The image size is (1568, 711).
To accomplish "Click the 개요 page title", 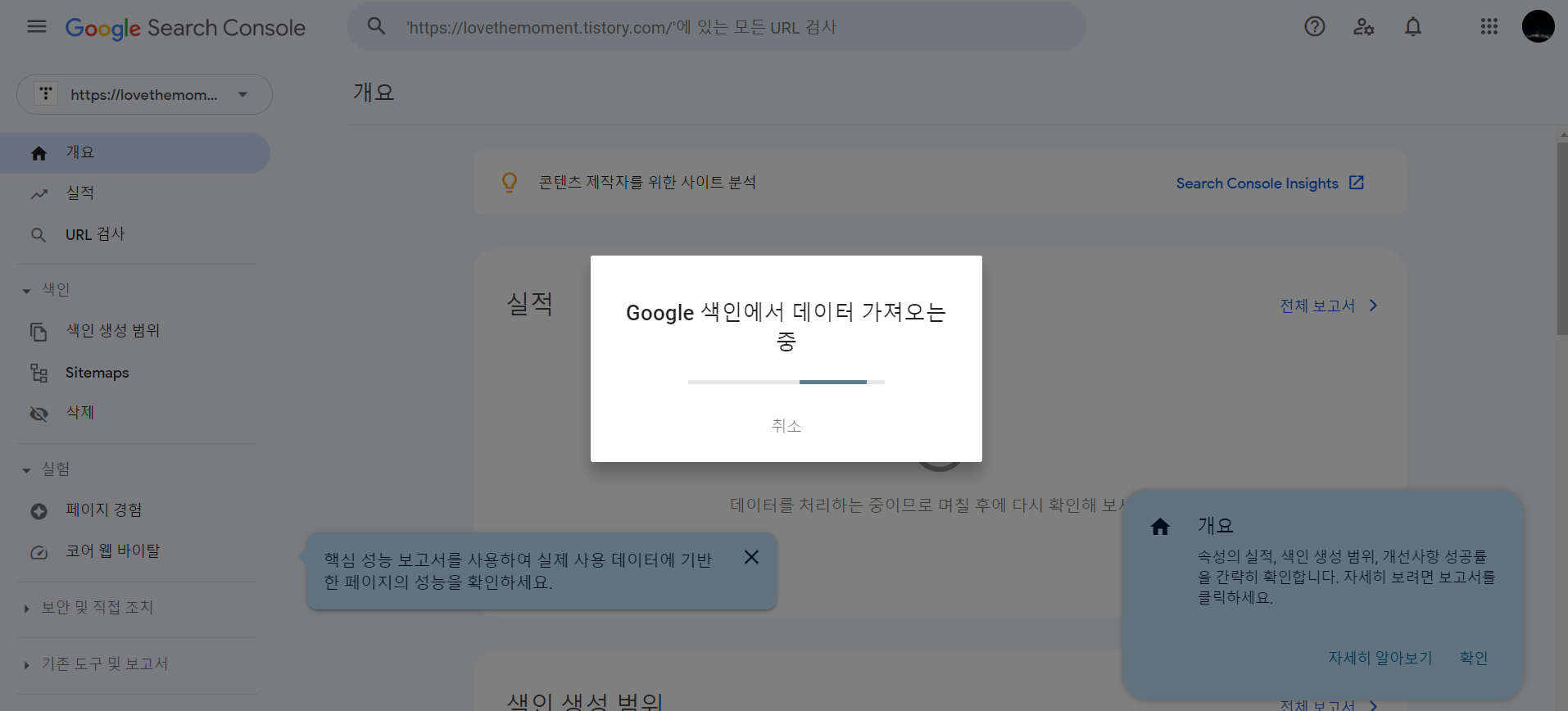I will (x=374, y=92).
